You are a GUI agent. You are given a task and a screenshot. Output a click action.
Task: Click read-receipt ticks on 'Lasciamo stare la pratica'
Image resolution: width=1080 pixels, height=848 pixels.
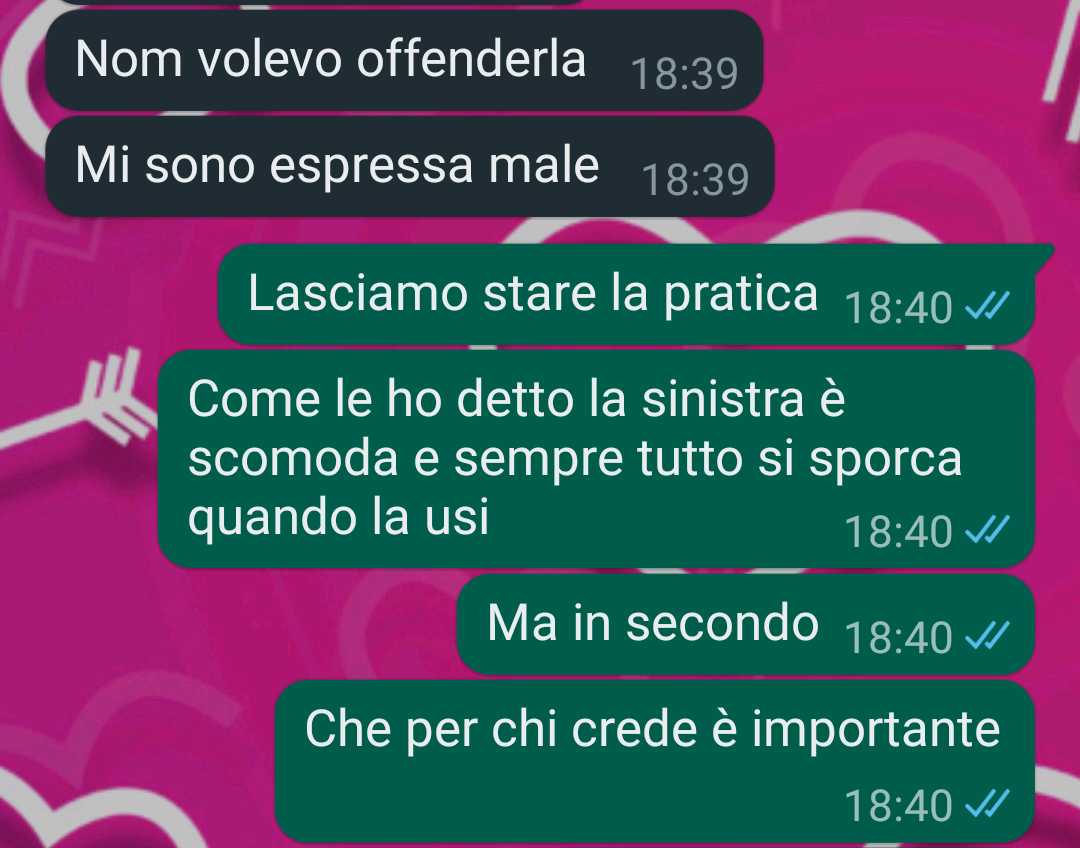987,306
